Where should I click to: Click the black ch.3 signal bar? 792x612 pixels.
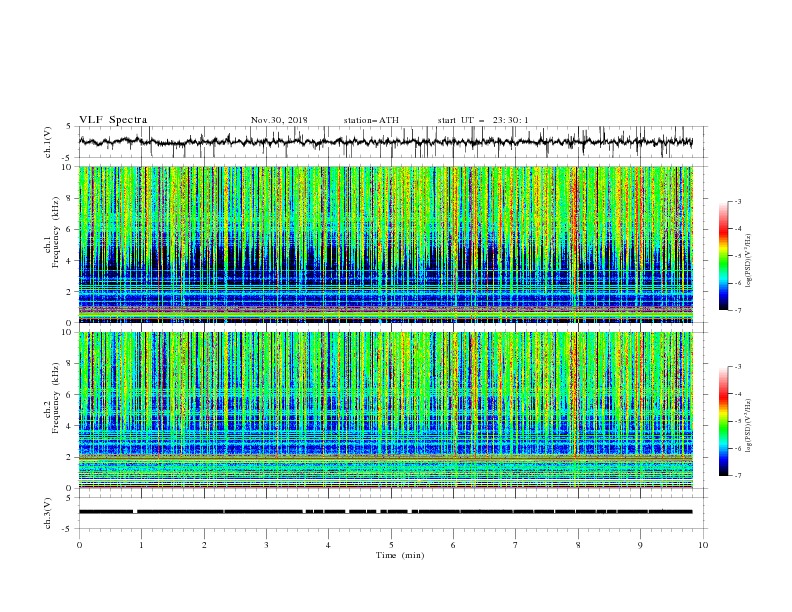coord(385,512)
